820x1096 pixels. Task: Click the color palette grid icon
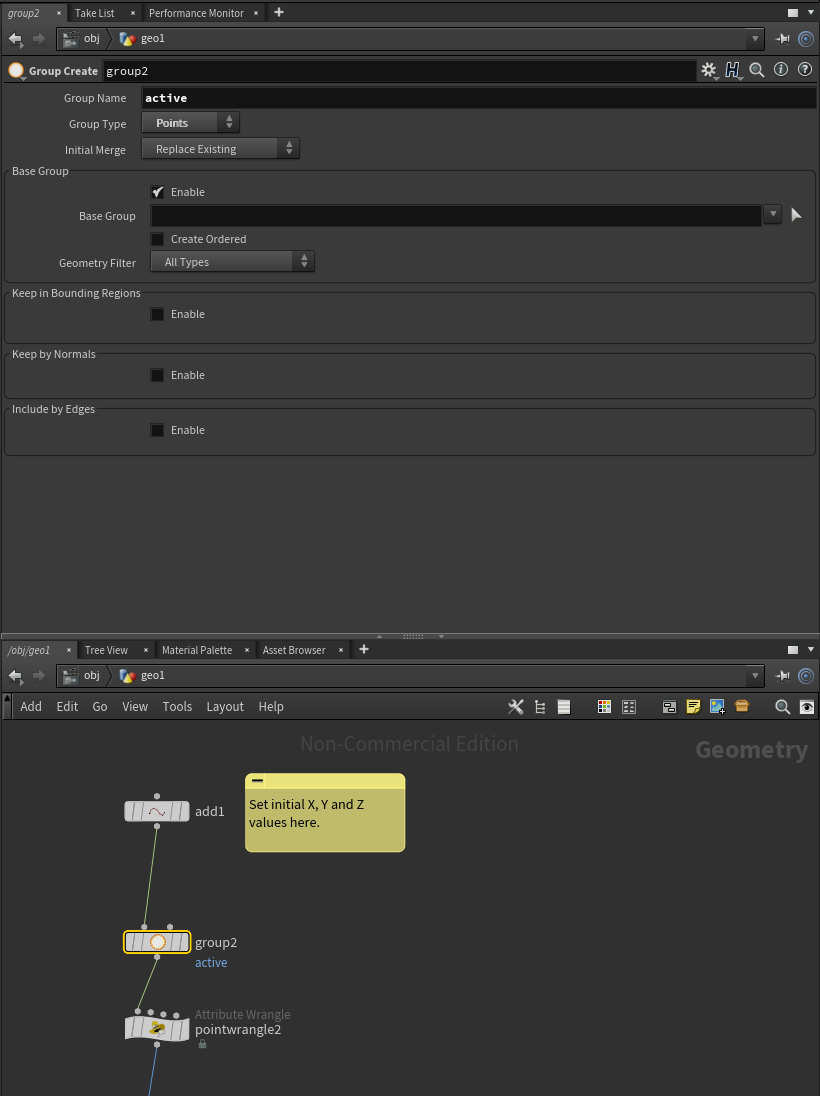pos(604,707)
